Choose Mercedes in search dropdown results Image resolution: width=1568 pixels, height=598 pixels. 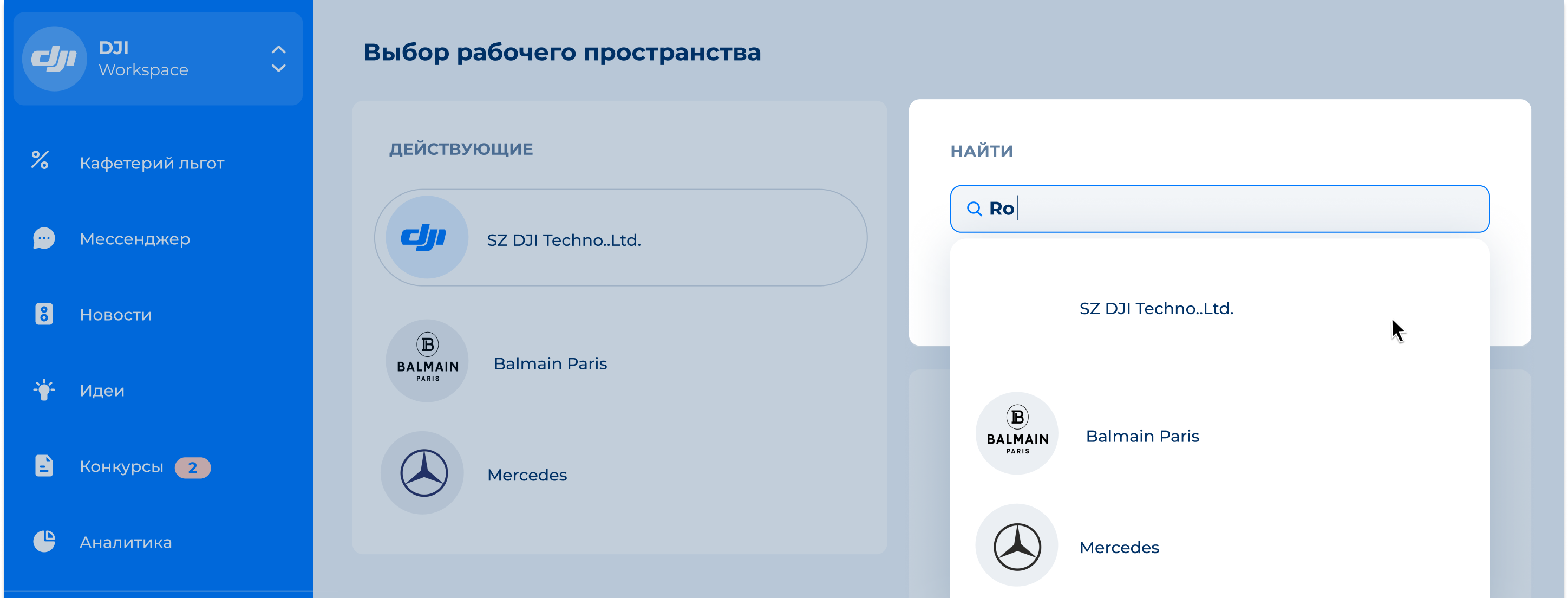(1119, 548)
